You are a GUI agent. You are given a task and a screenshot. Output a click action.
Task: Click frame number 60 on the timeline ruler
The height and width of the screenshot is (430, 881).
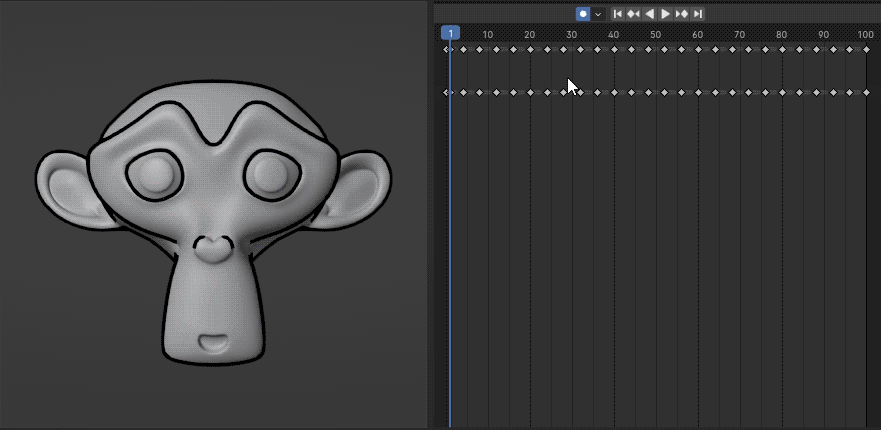(697, 35)
